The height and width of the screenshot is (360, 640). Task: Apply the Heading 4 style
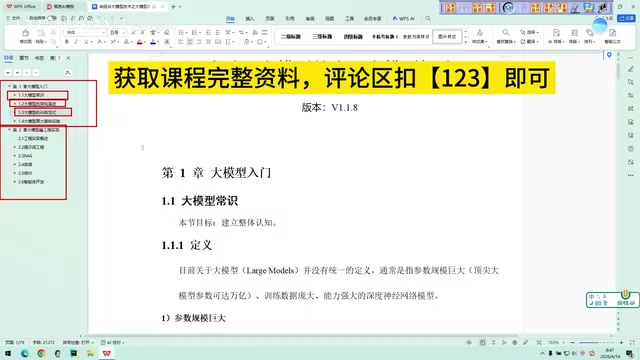pos(353,37)
